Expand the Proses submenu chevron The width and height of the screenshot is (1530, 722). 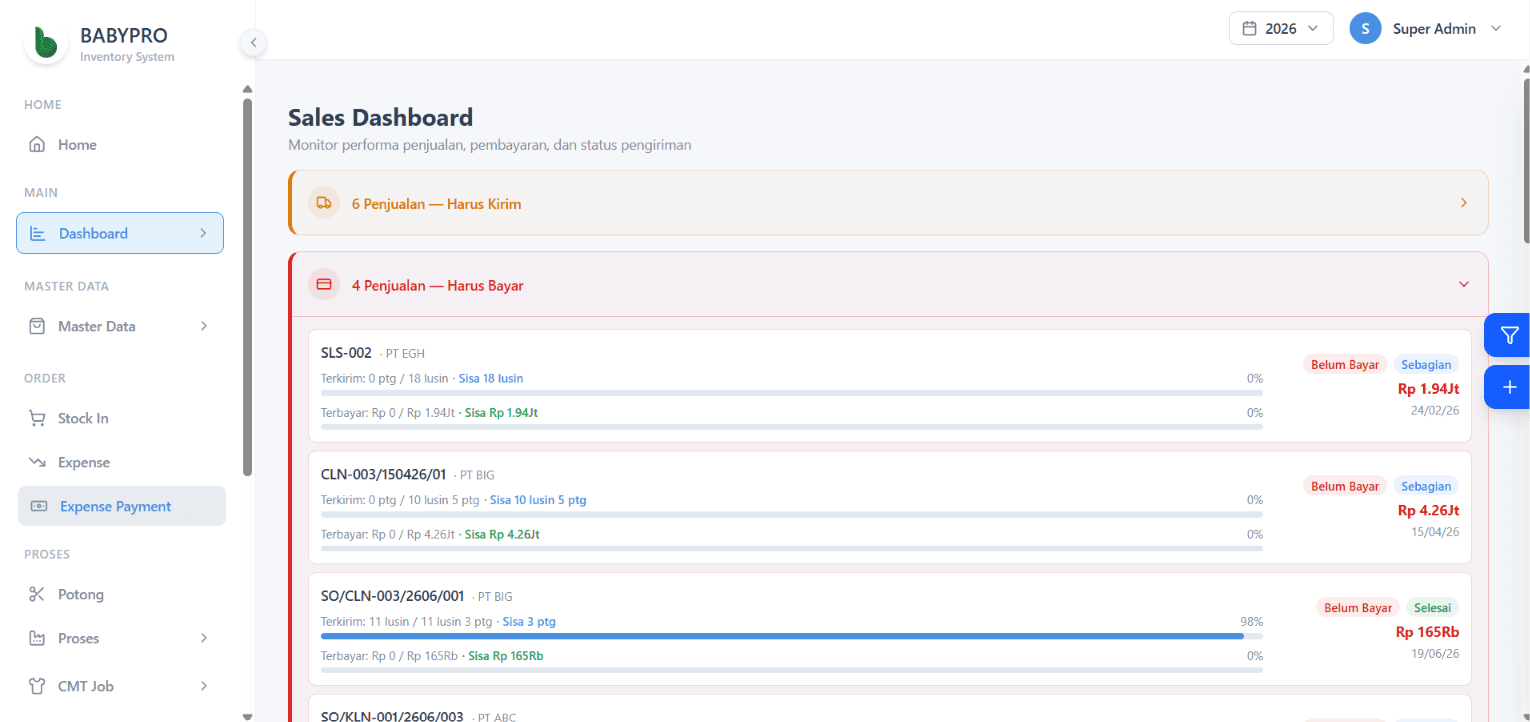coord(203,638)
